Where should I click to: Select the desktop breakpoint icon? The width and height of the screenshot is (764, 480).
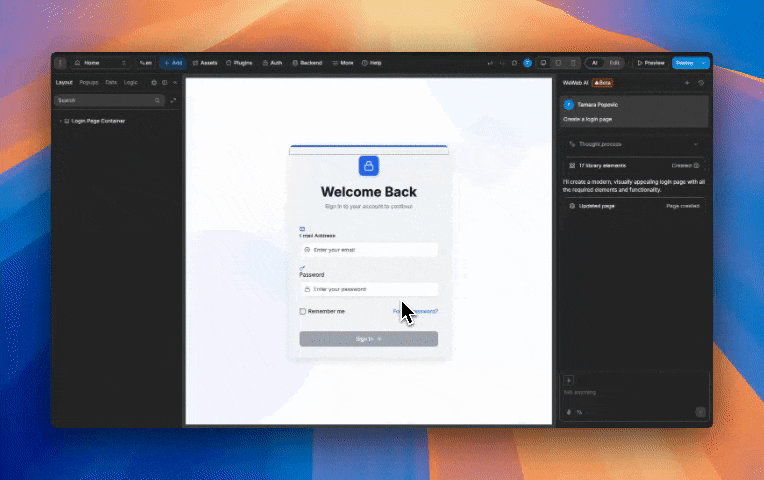click(x=543, y=63)
